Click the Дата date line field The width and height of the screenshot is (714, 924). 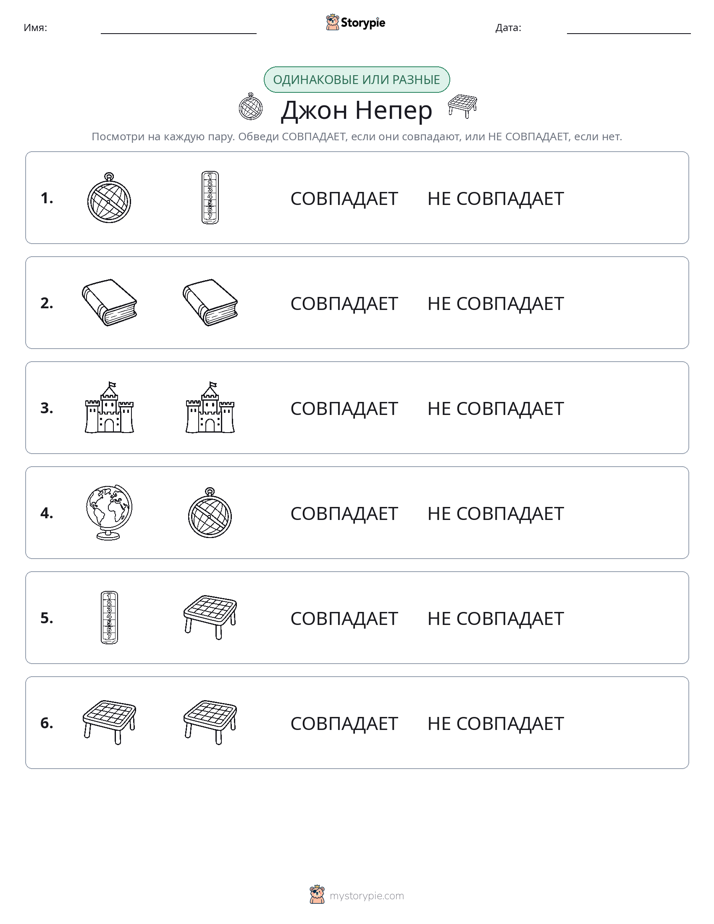coord(629,28)
